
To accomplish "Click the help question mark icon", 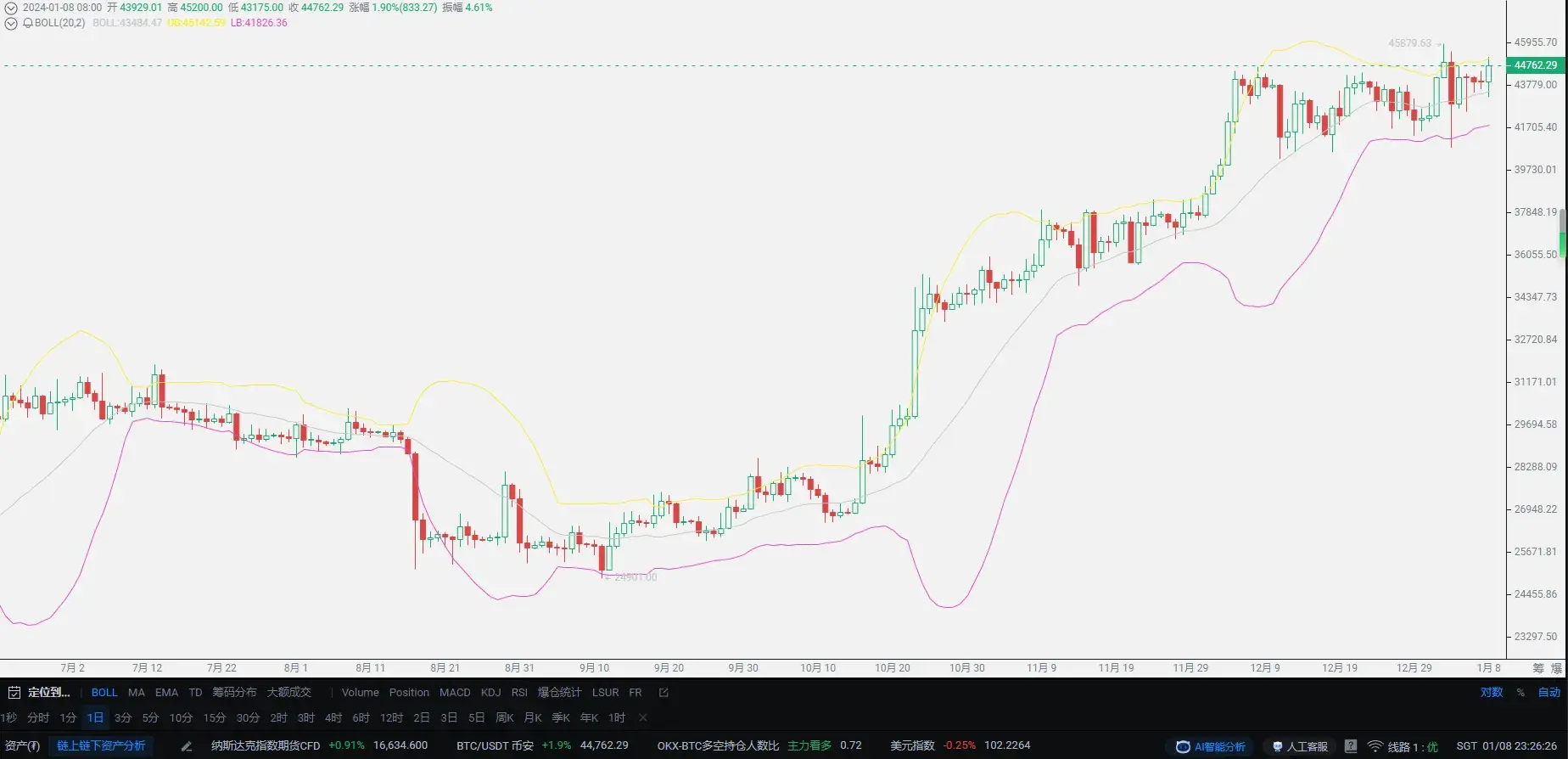I will coord(1351,746).
